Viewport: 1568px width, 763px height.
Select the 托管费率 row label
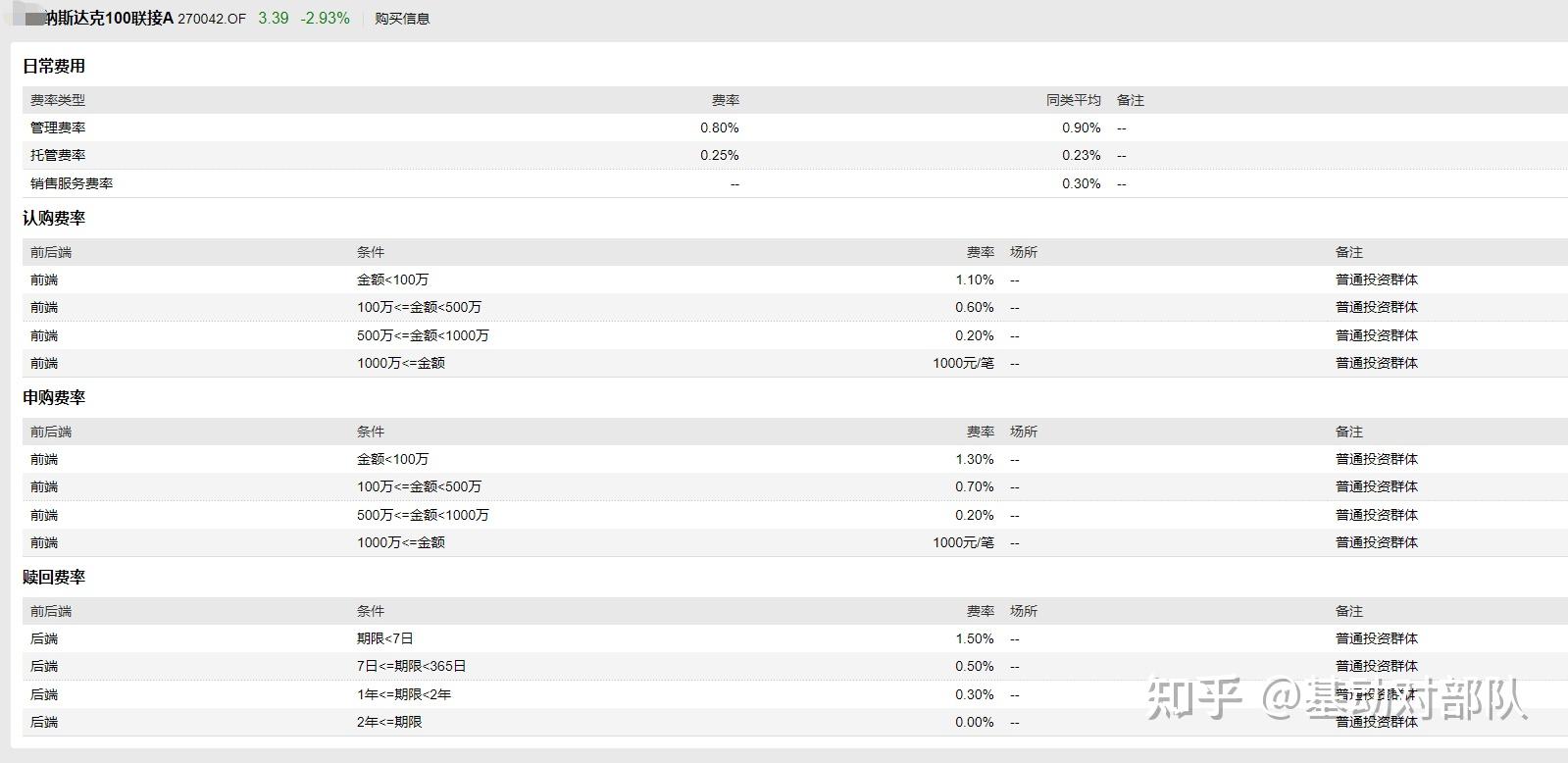tap(58, 155)
